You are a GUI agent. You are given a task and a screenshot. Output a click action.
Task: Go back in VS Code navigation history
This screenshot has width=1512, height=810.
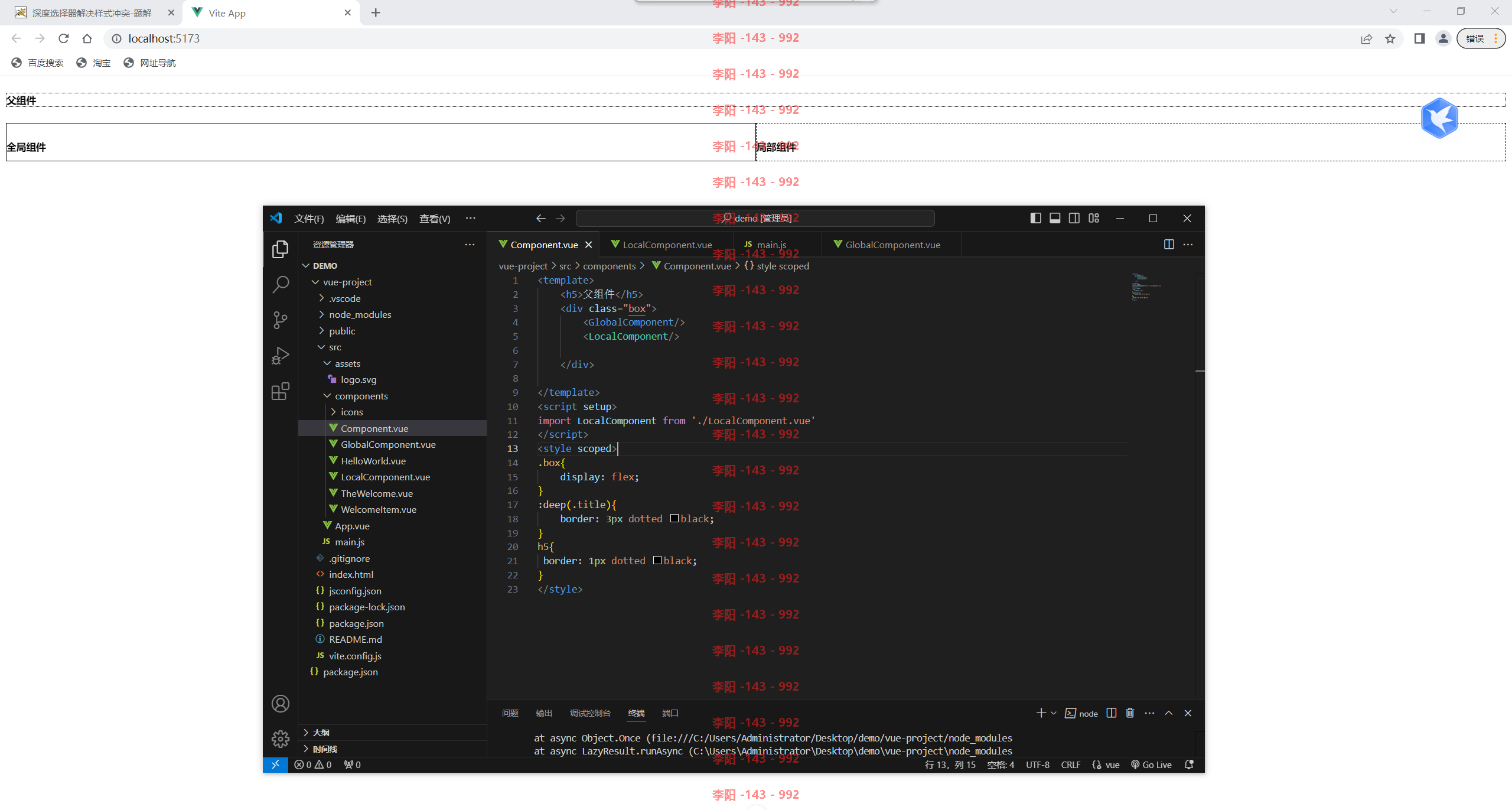(540, 218)
